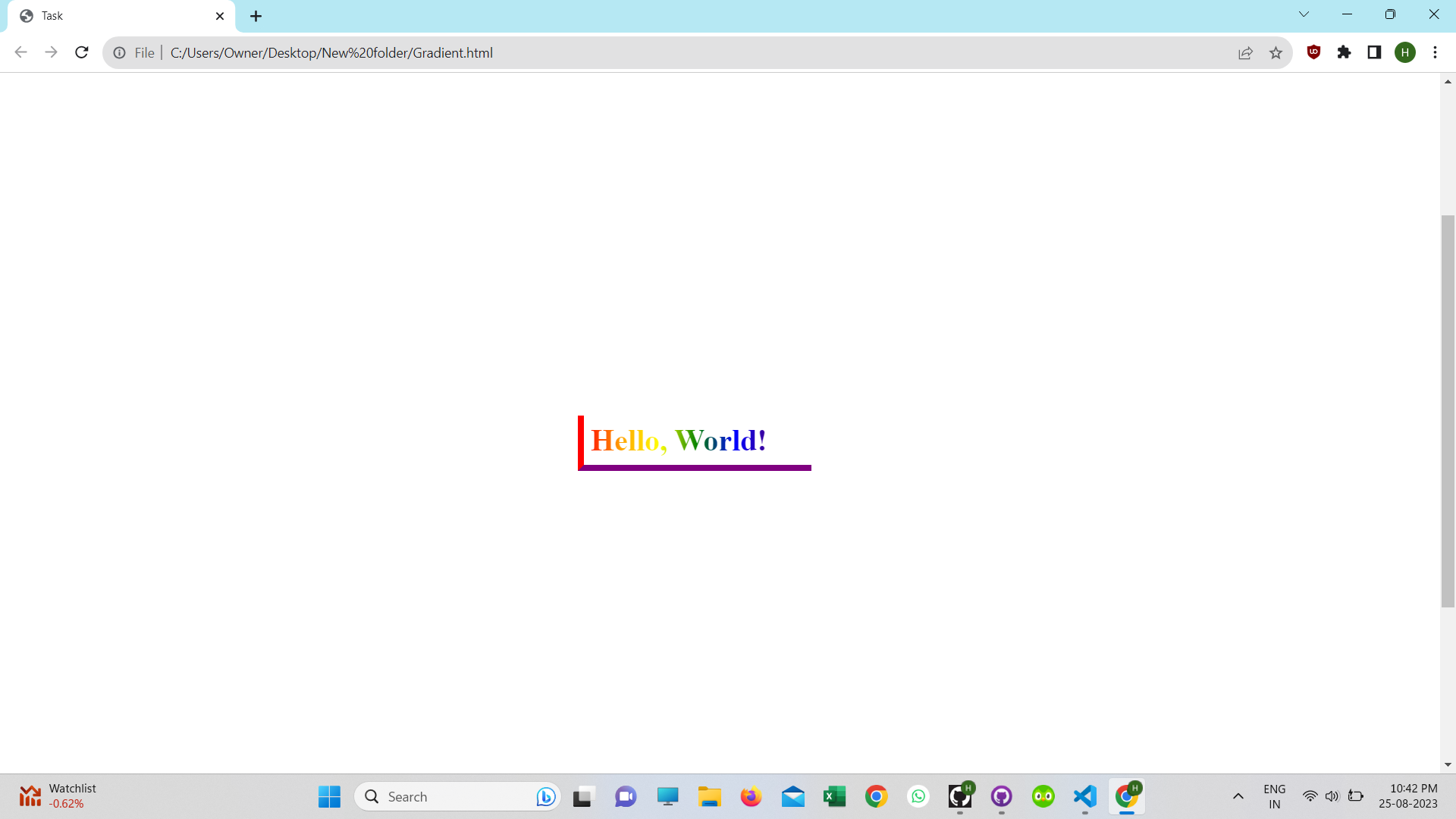1456x819 pixels.
Task: Click the green H profile avatar
Action: tap(1405, 52)
